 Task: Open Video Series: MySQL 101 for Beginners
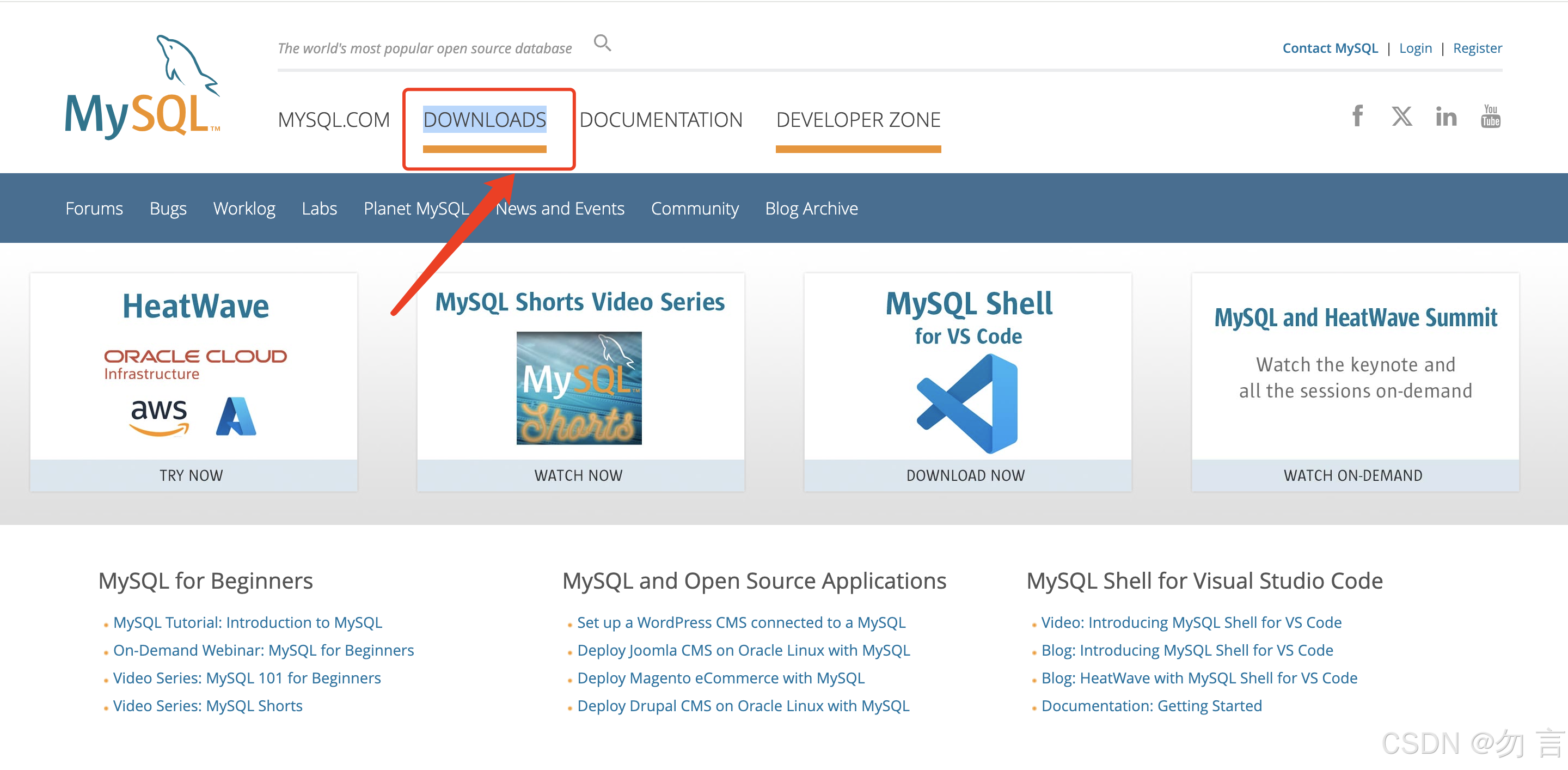point(247,678)
